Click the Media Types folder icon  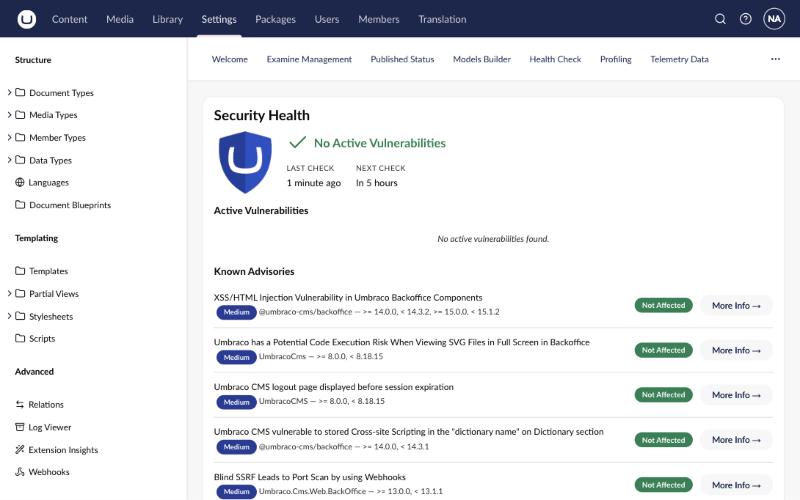click(x=20, y=115)
